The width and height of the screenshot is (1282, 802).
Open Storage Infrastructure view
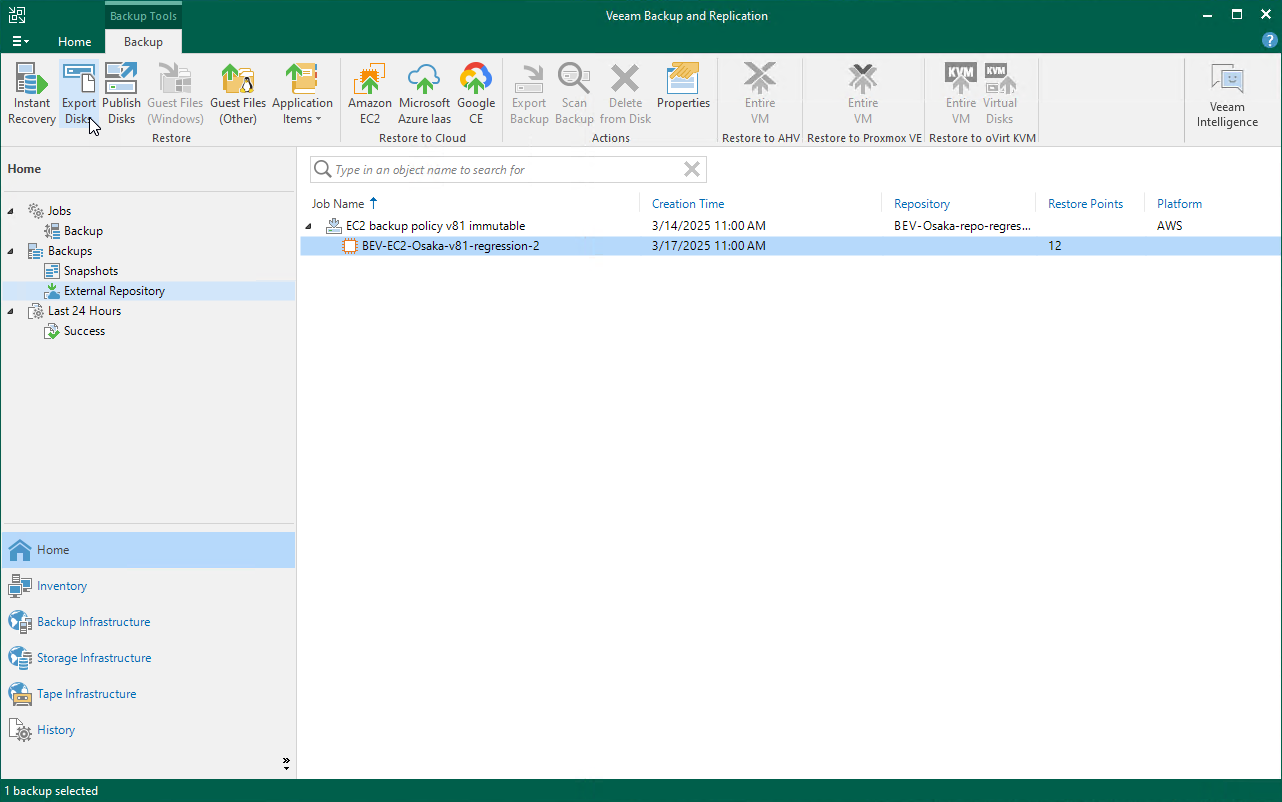(x=148, y=658)
